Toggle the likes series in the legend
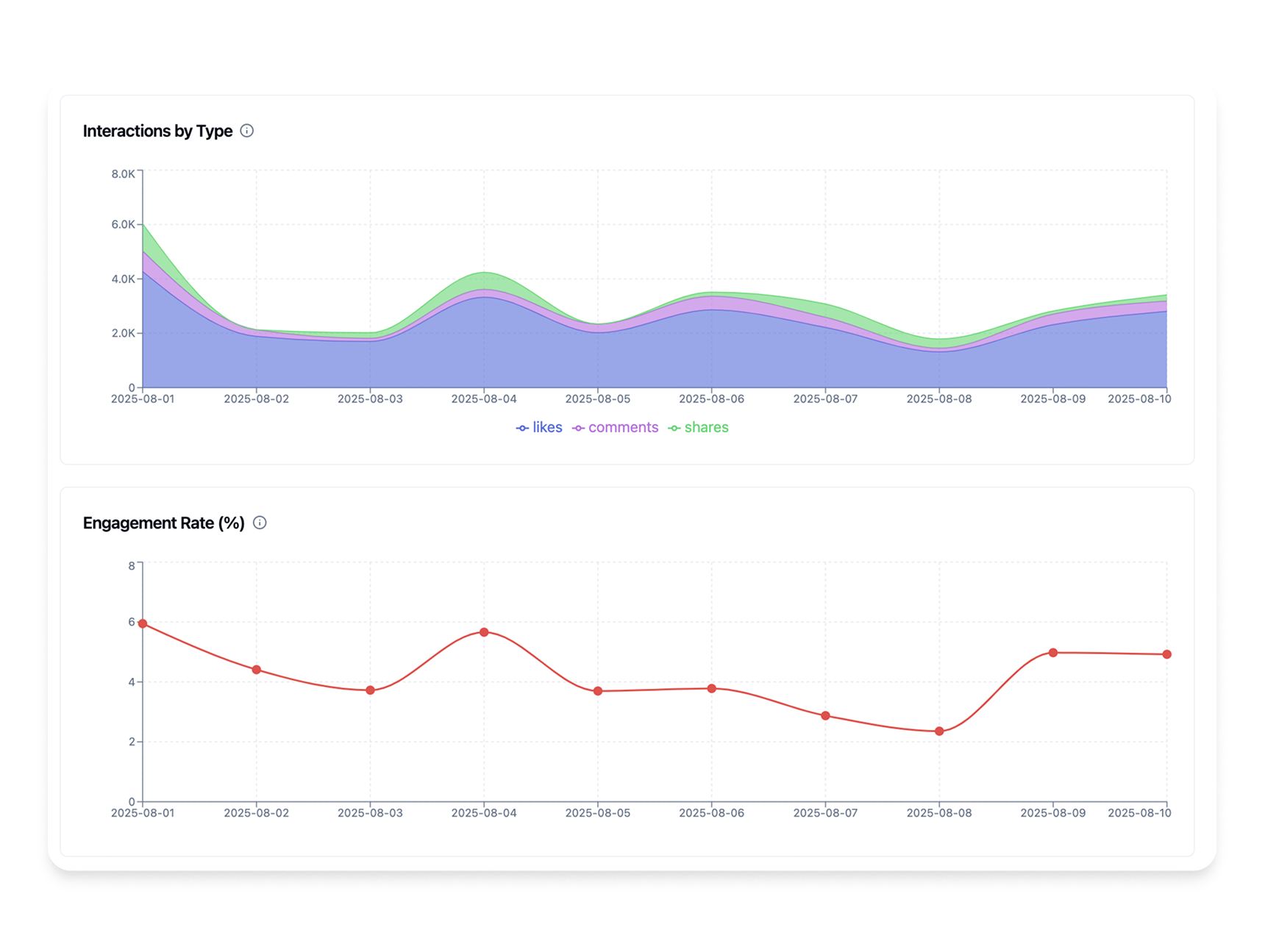 coord(539,428)
